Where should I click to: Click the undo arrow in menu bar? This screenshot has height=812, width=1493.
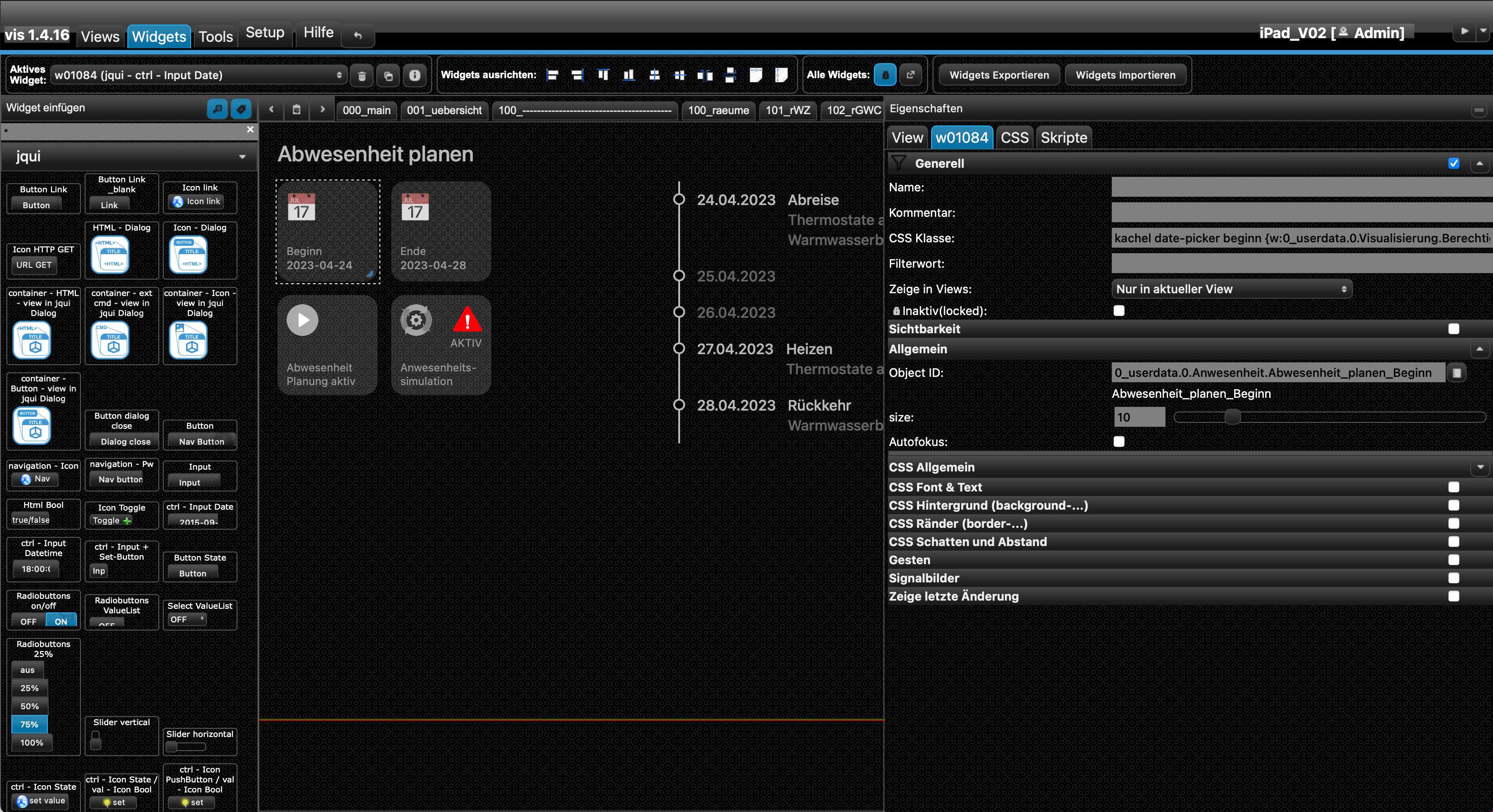358,36
